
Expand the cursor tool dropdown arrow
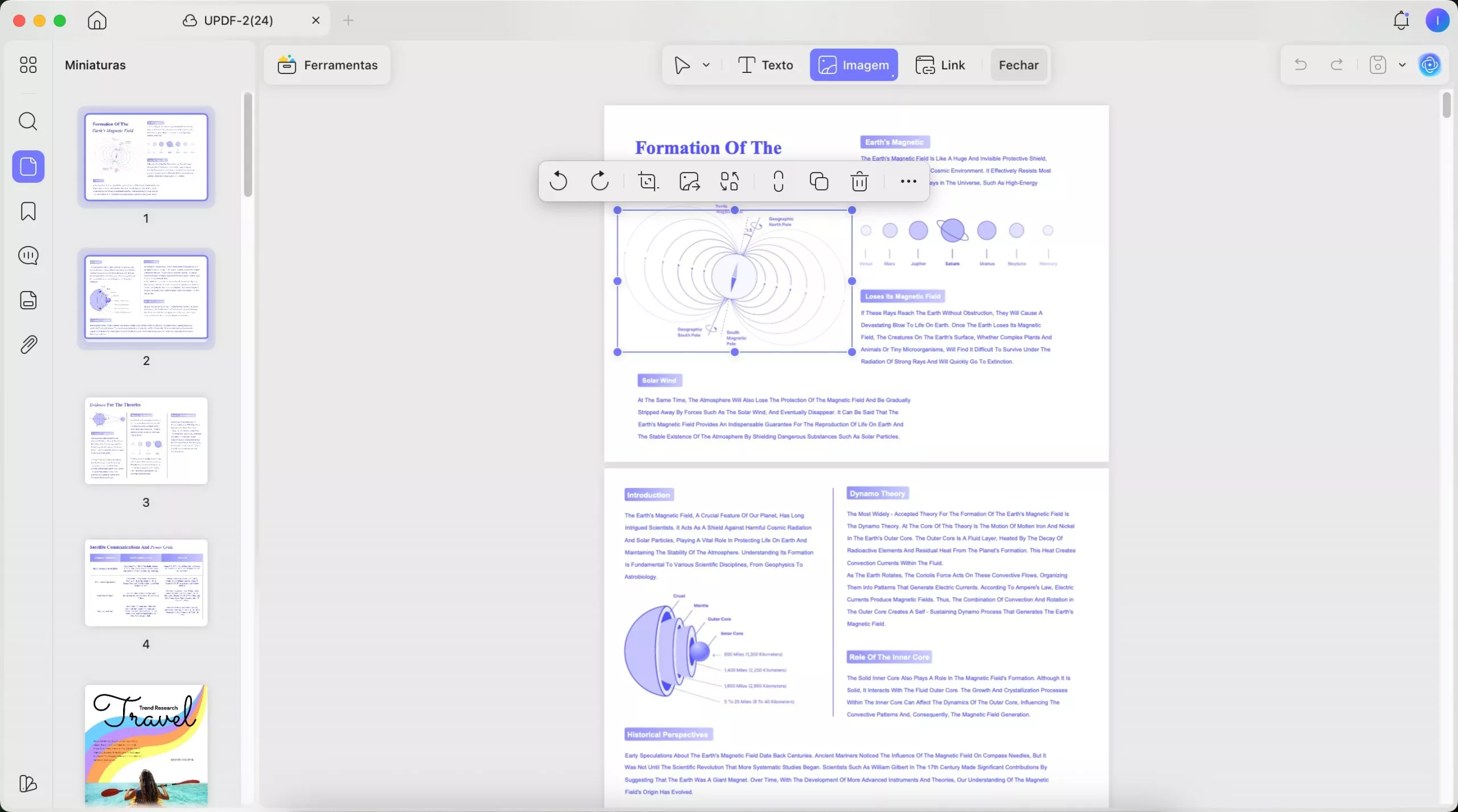coord(706,65)
